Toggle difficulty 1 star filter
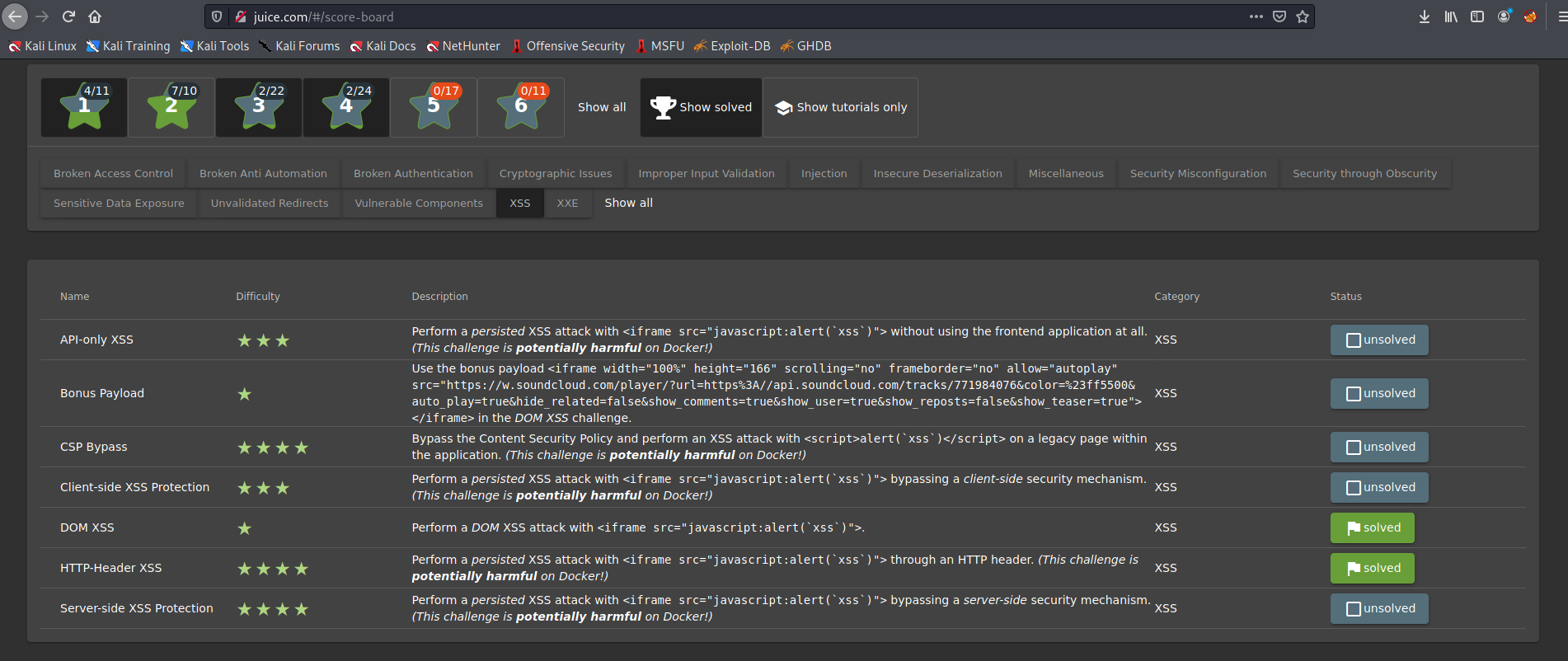The width and height of the screenshot is (1568, 661). pyautogui.click(x=84, y=107)
